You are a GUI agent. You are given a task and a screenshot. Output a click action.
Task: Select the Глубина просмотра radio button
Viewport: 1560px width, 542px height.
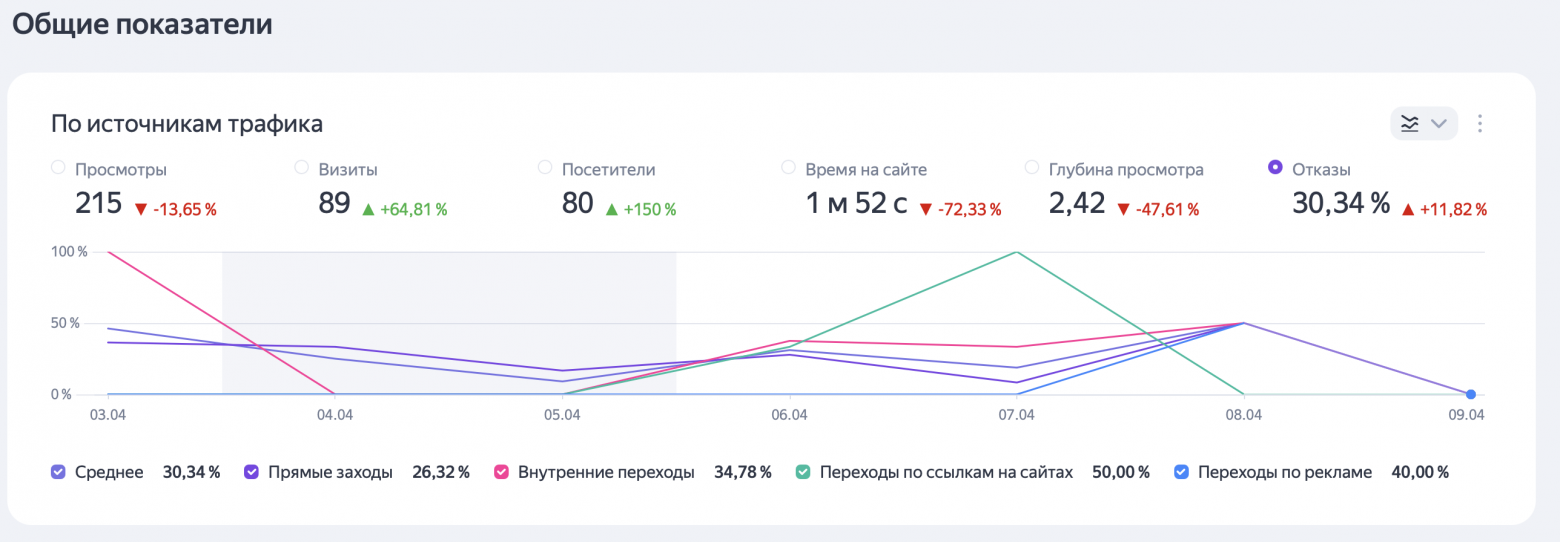(x=1032, y=168)
